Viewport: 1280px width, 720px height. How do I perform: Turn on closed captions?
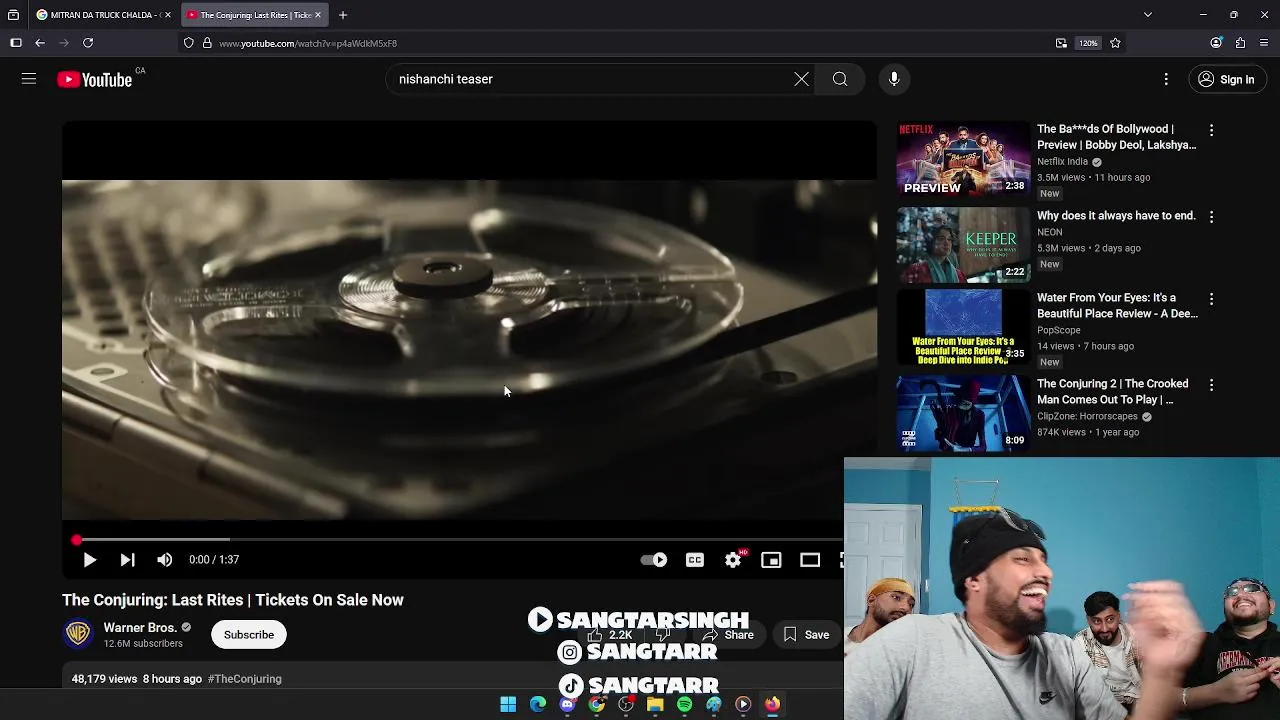click(695, 560)
